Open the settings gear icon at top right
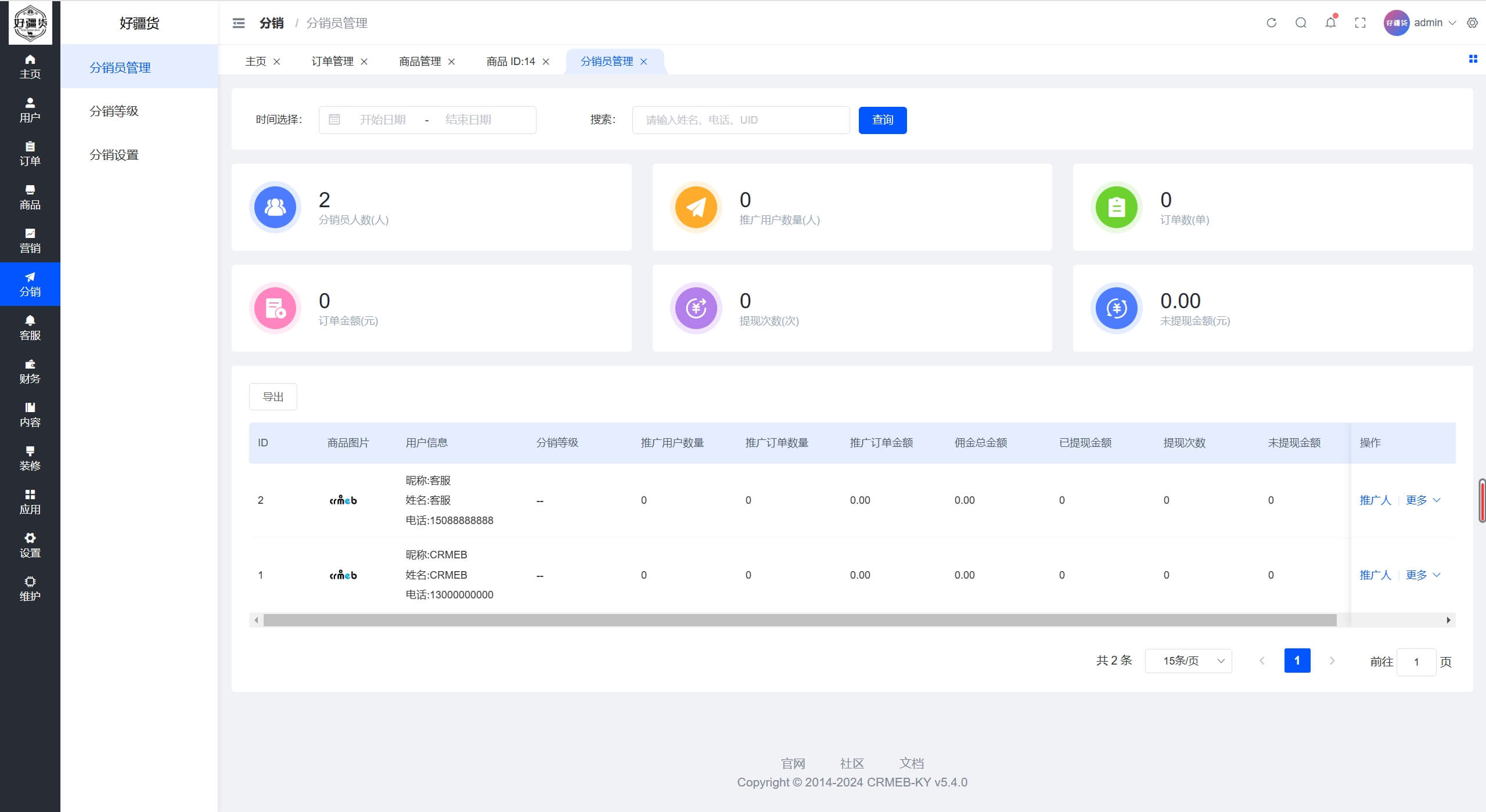Image resolution: width=1486 pixels, height=812 pixels. coord(1472,23)
